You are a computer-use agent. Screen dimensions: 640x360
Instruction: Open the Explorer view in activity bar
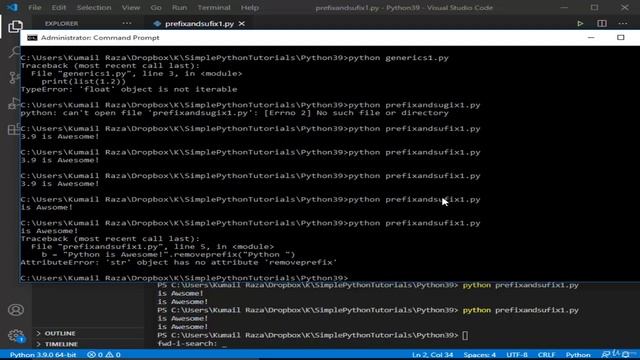pos(15,27)
